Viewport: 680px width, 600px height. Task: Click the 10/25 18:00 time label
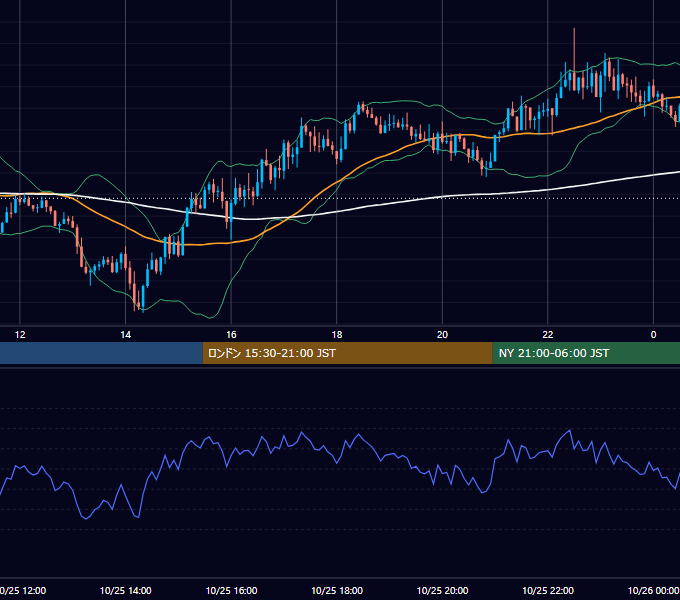337,590
